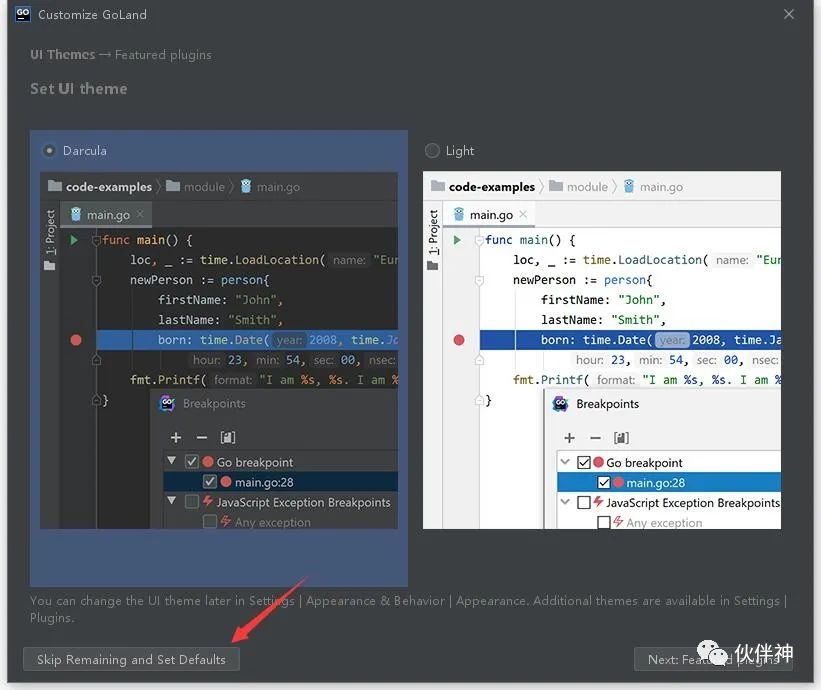
Task: Click add breakpoint plus in Light preview
Action: (570, 438)
